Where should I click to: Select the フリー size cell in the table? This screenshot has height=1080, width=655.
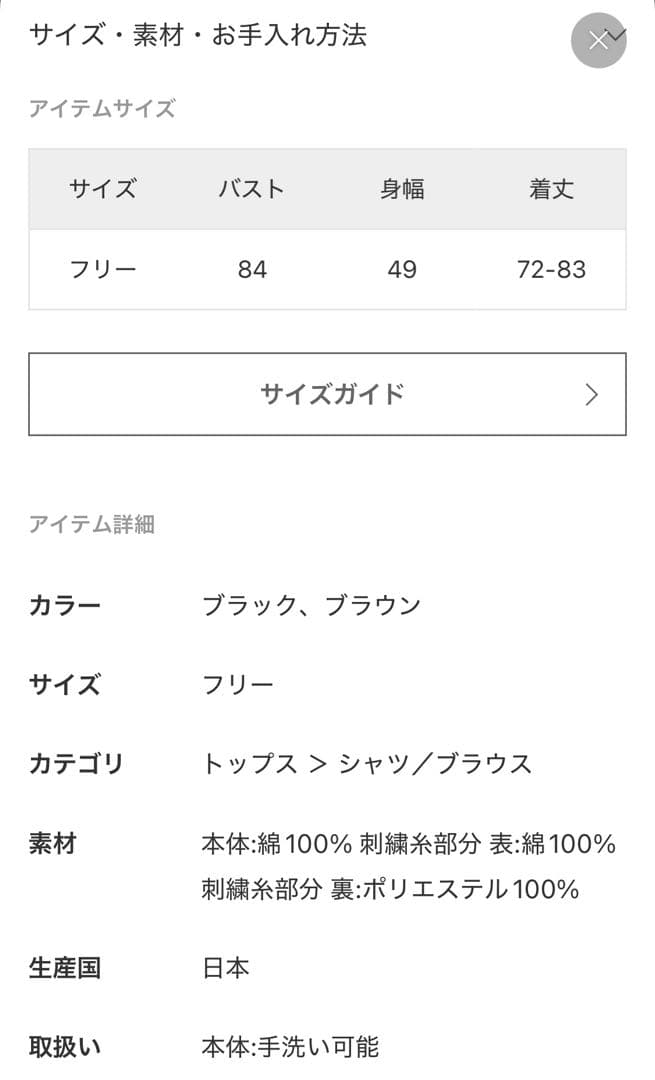tap(103, 269)
